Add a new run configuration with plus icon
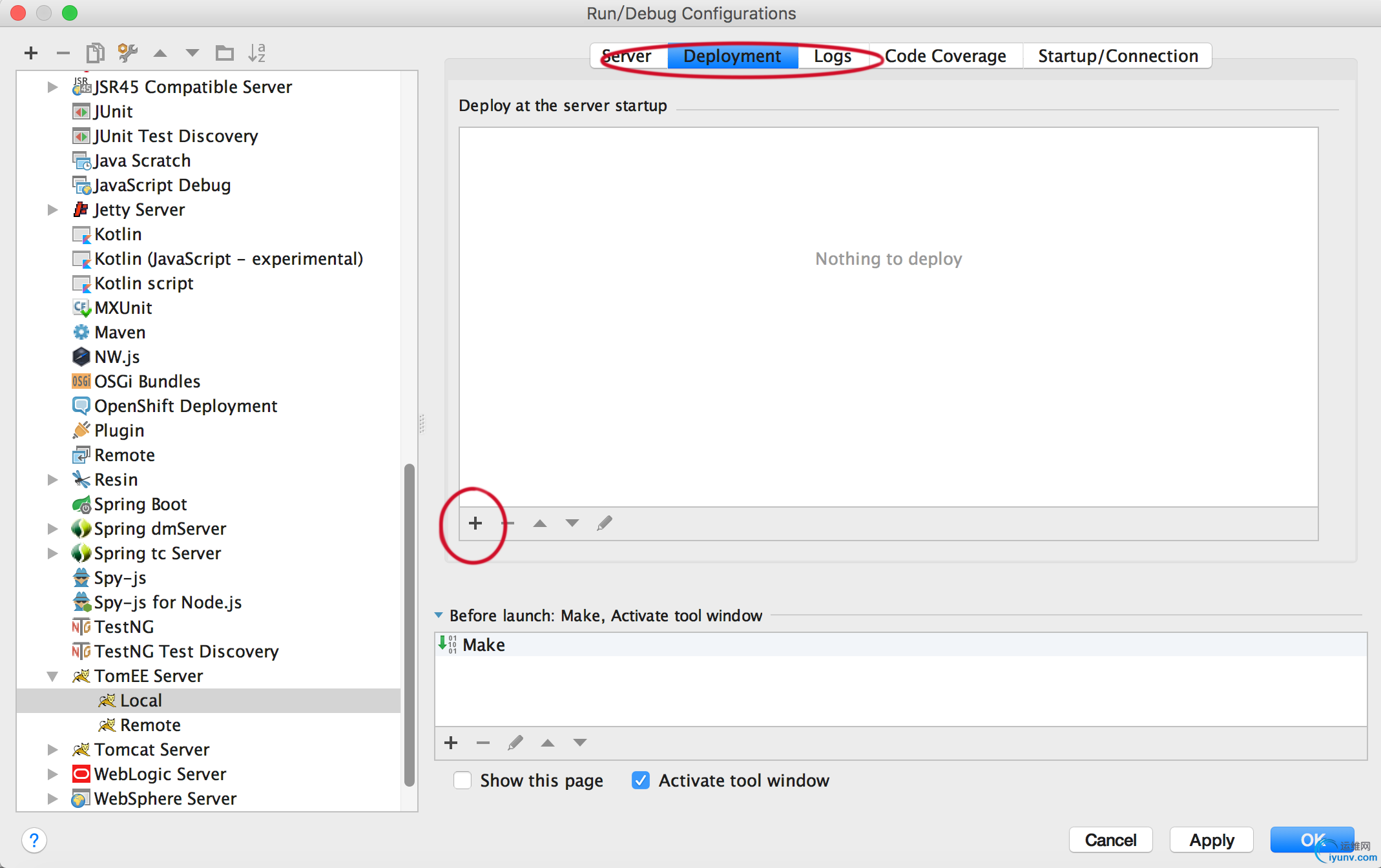 [30, 53]
